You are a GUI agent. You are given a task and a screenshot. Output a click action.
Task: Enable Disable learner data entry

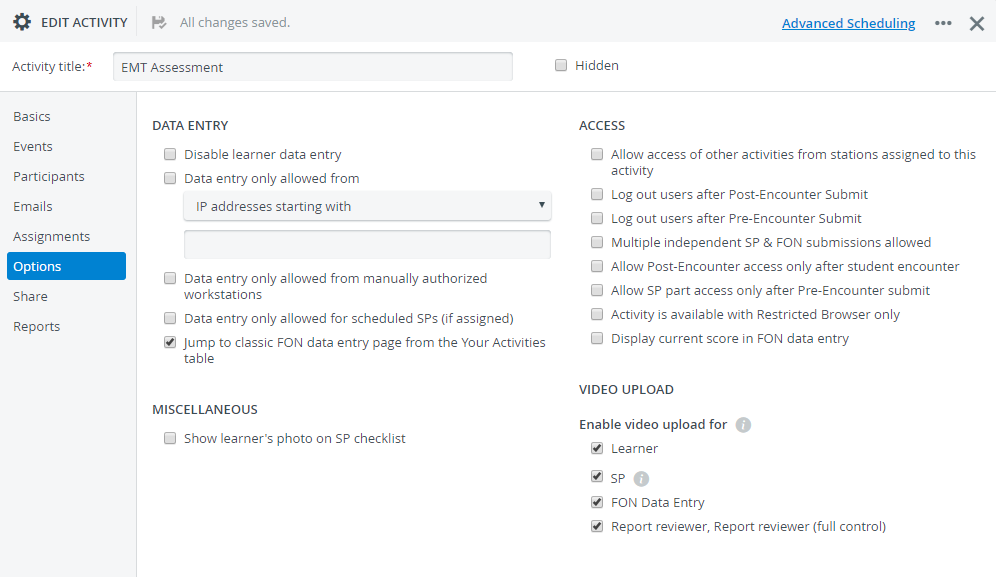[170, 154]
